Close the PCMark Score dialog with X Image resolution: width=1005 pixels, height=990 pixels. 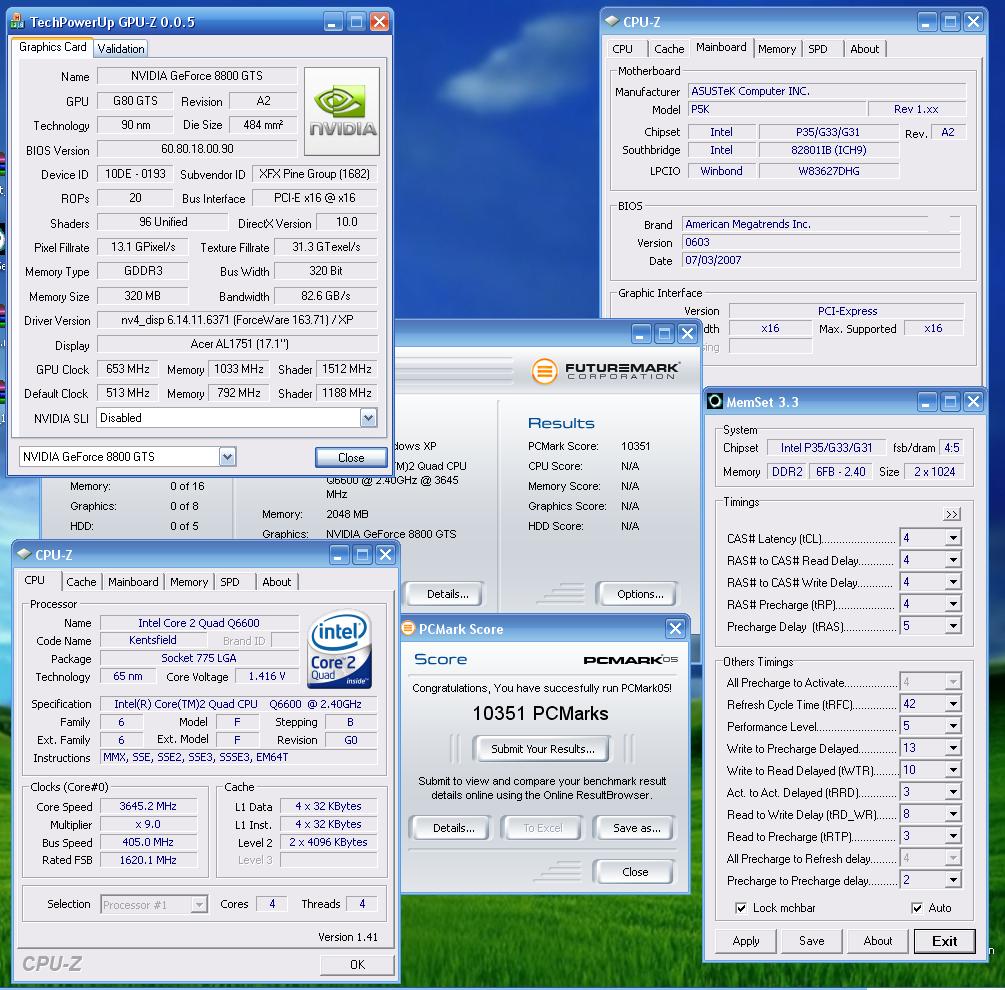(x=676, y=629)
